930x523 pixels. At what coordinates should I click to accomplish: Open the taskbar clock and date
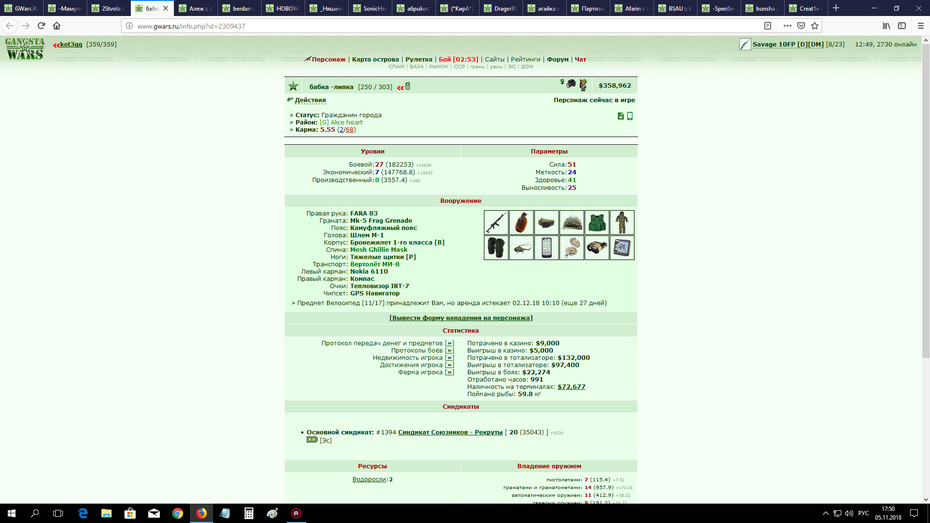888,514
